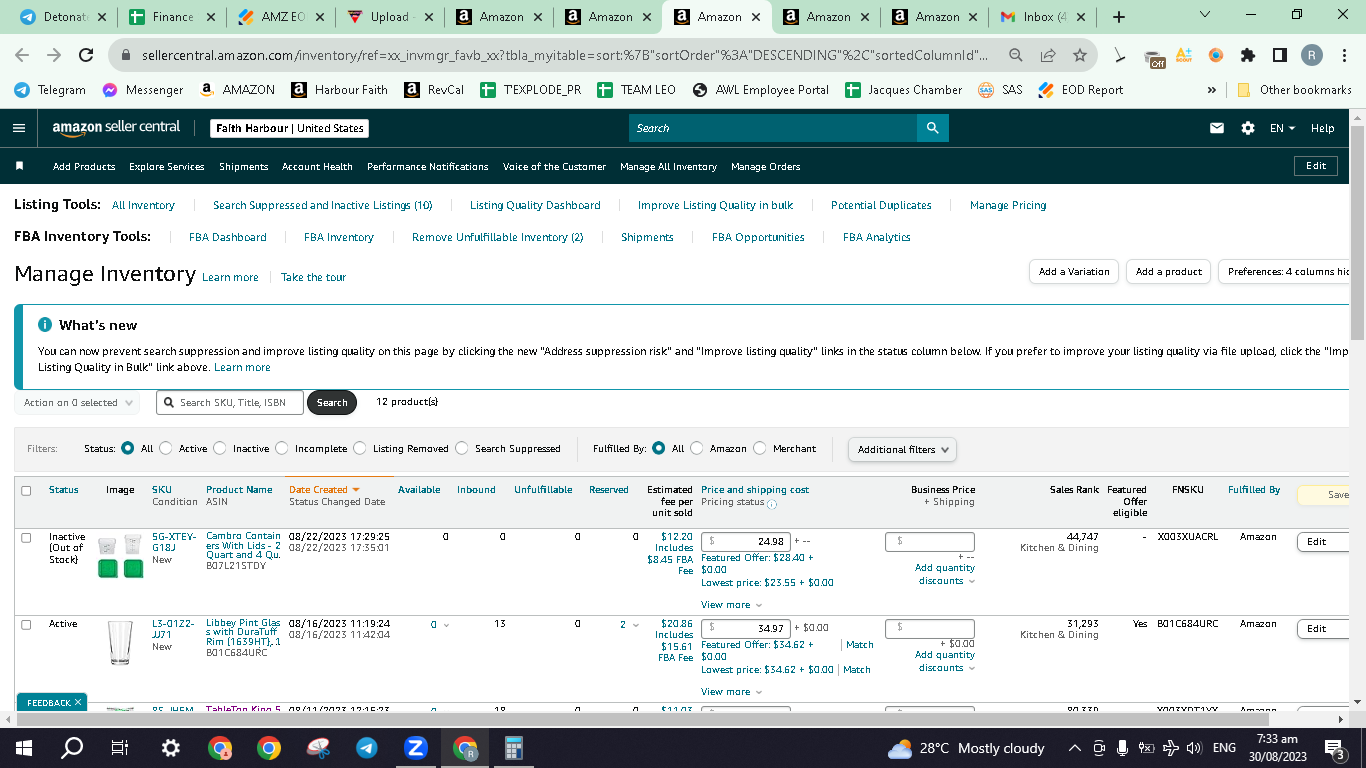Viewport: 1366px width, 768px height.
Task: Open Account Health menu item
Action: (317, 166)
